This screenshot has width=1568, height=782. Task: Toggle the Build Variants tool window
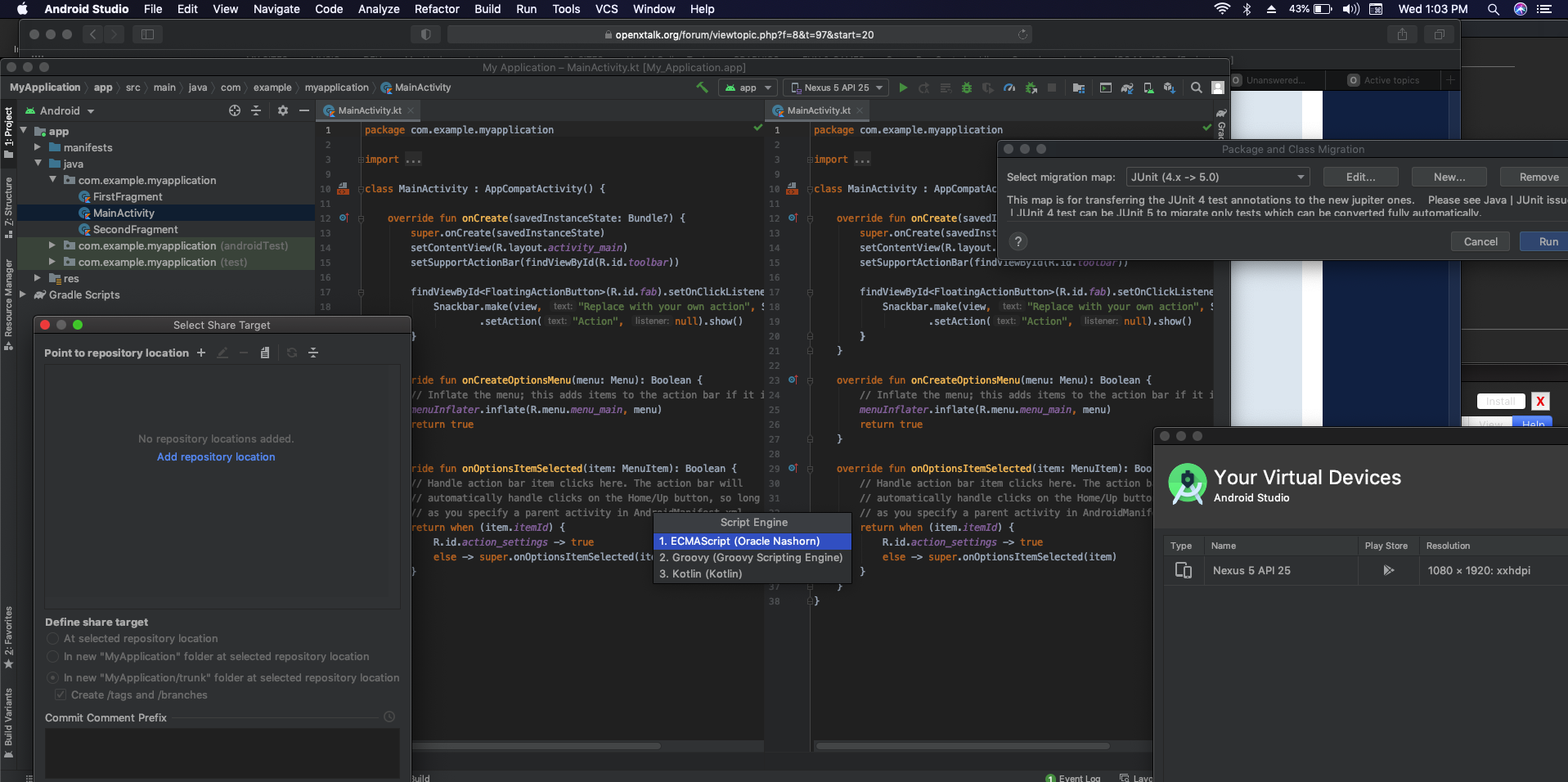(x=8, y=723)
